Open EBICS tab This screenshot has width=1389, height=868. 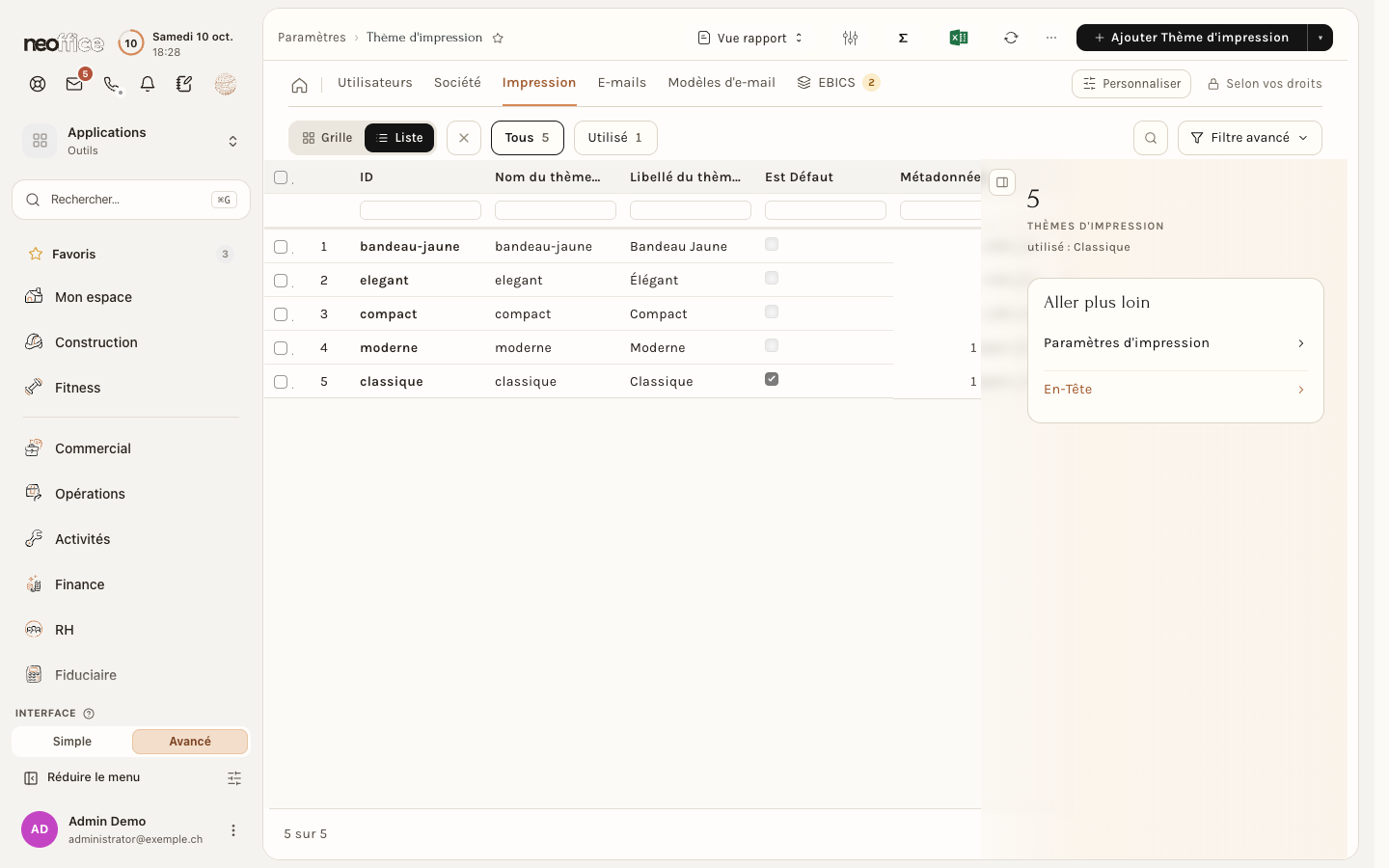837,83
